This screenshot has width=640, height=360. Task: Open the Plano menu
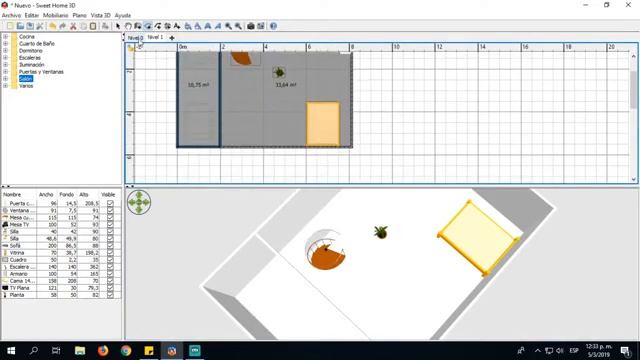pyautogui.click(x=80, y=15)
